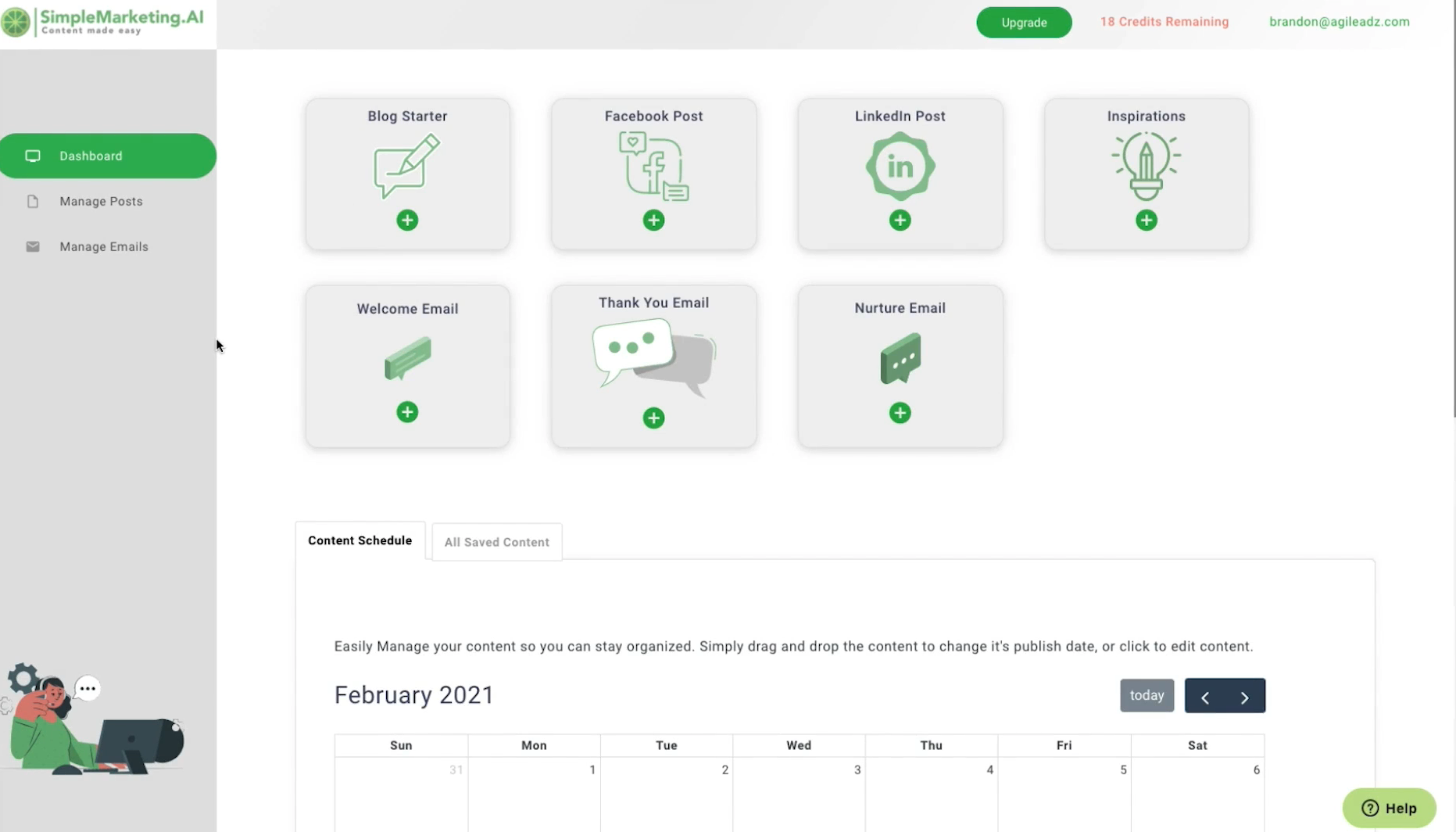Navigate to the previous calendar month
This screenshot has height=832, width=1456.
(x=1204, y=695)
